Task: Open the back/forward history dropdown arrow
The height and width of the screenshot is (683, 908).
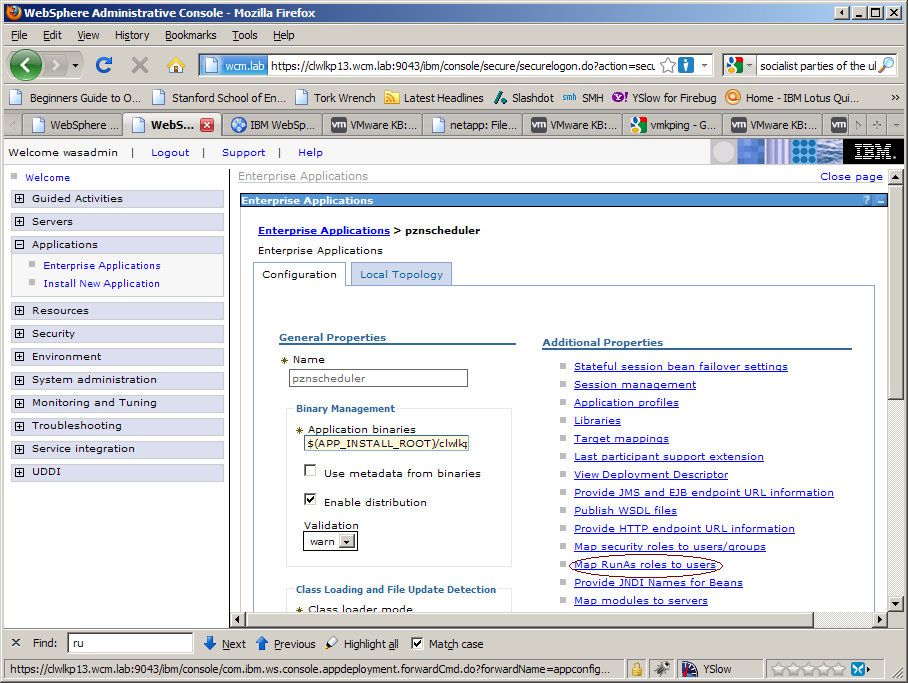Action: point(75,65)
